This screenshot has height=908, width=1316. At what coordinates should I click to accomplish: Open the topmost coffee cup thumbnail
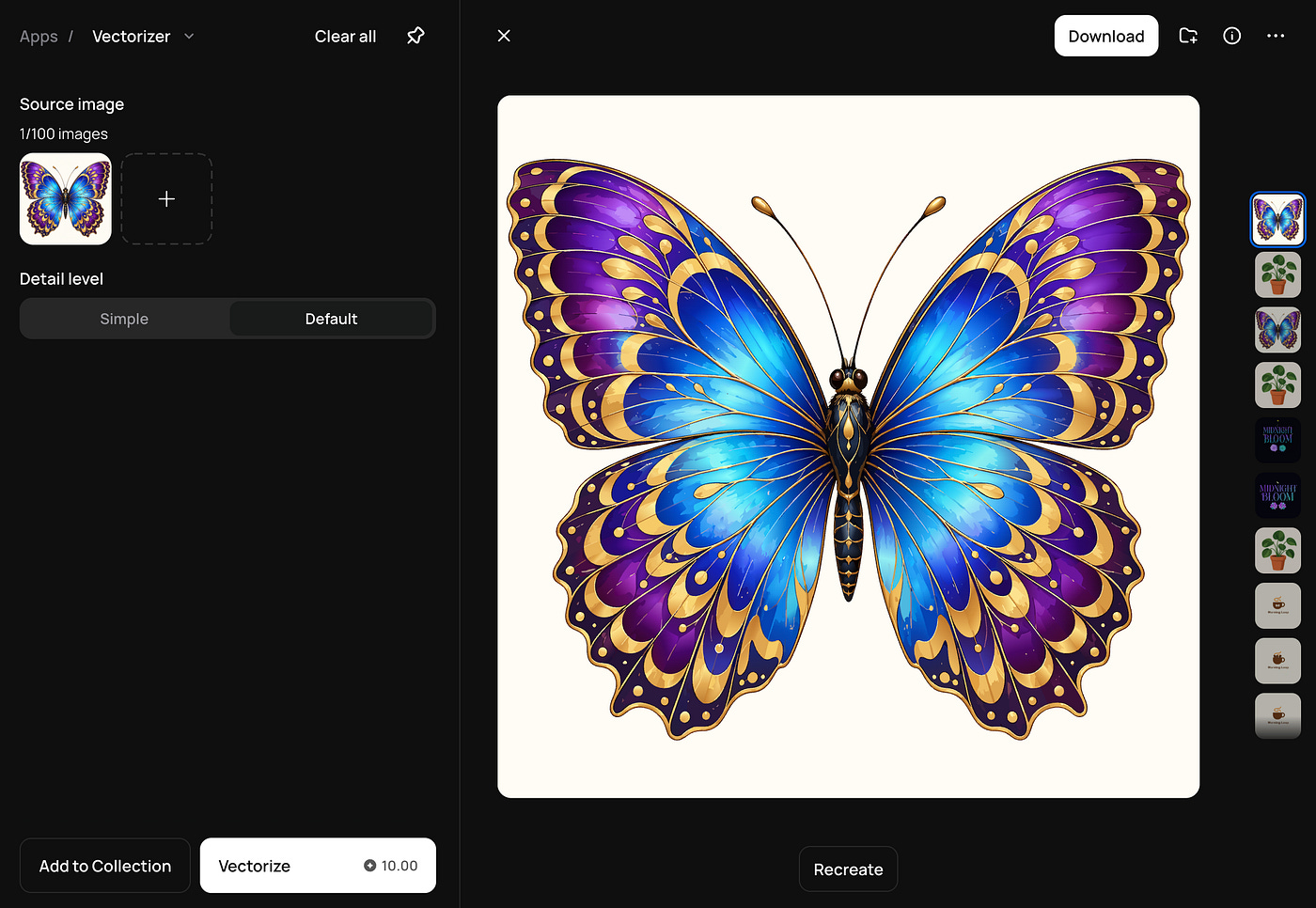[x=1278, y=606]
